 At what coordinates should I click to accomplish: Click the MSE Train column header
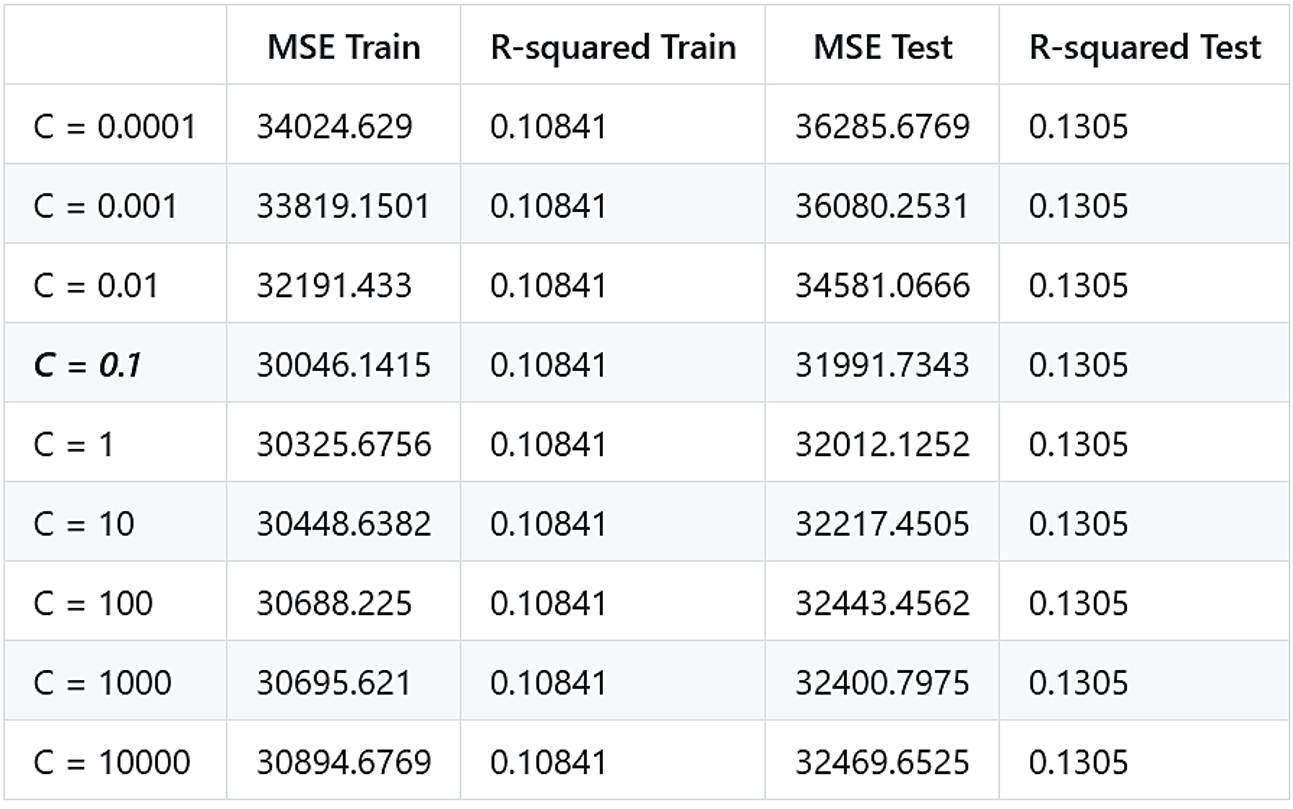(343, 47)
